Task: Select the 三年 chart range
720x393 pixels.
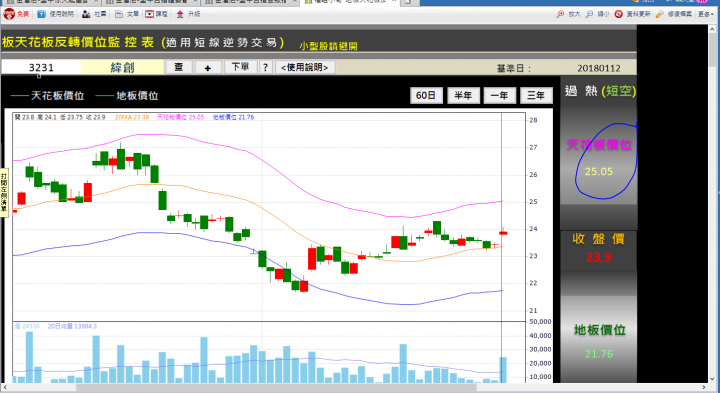Action: pos(536,95)
